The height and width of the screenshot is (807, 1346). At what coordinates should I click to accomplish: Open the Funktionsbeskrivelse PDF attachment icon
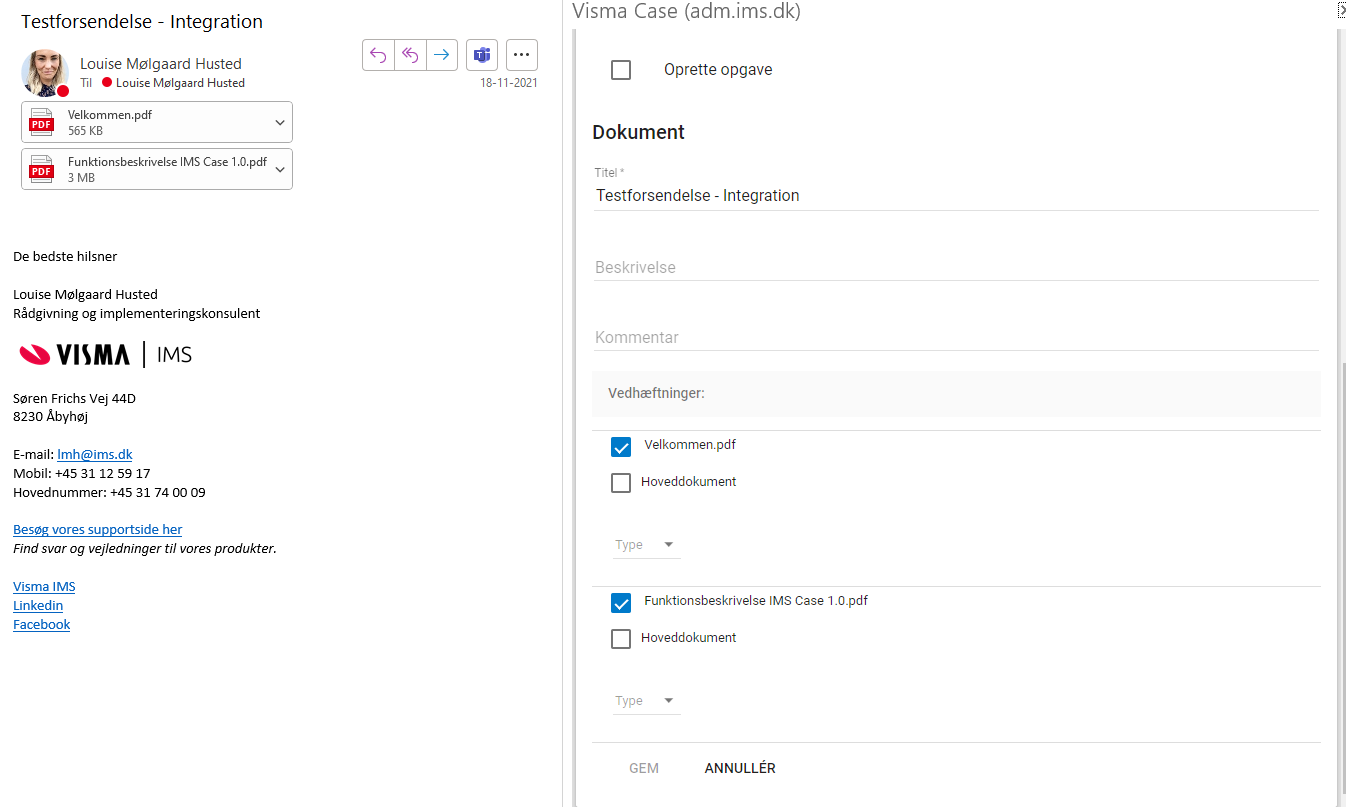click(x=41, y=169)
